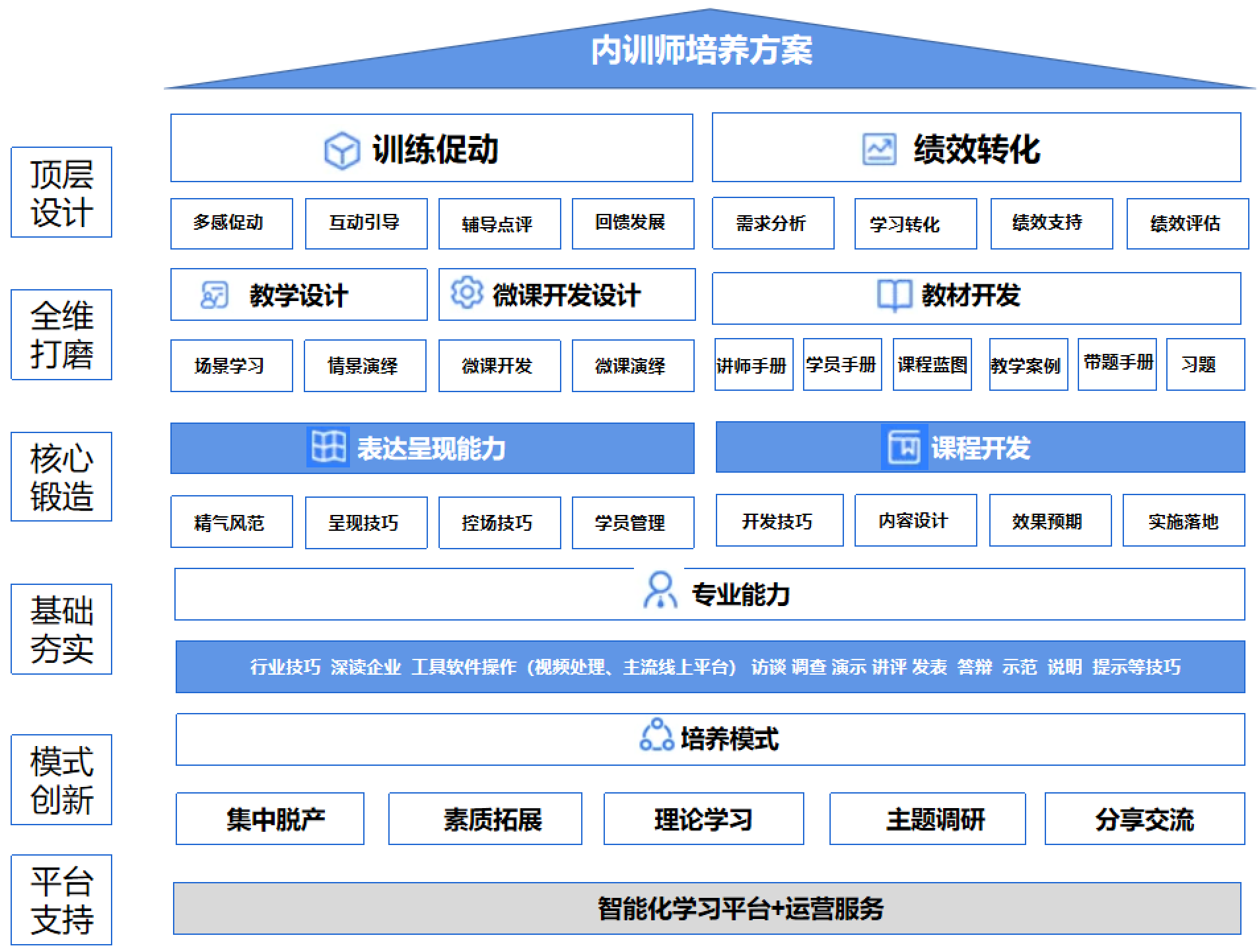This screenshot has width=1260, height=952.
Task: Select the 顶层设计 side label
Action: (61, 192)
